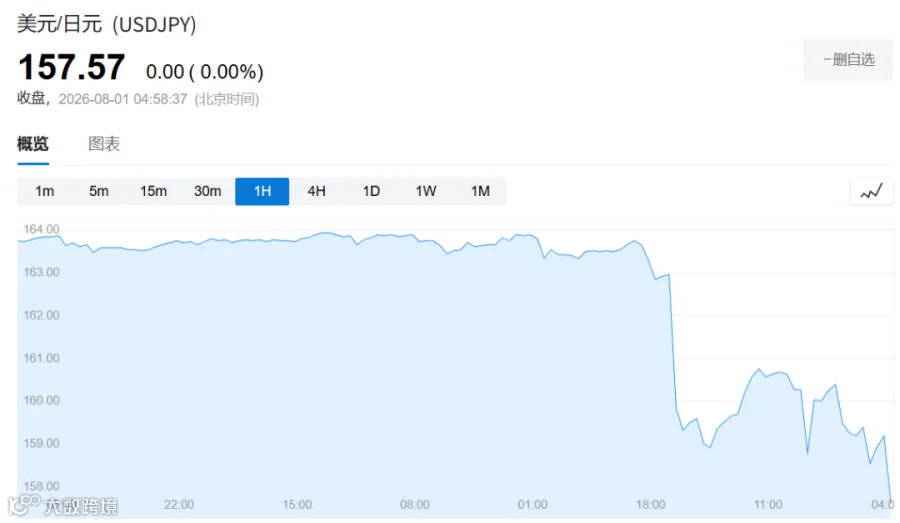Choose the 30m interval
900x523 pixels.
tap(207, 191)
